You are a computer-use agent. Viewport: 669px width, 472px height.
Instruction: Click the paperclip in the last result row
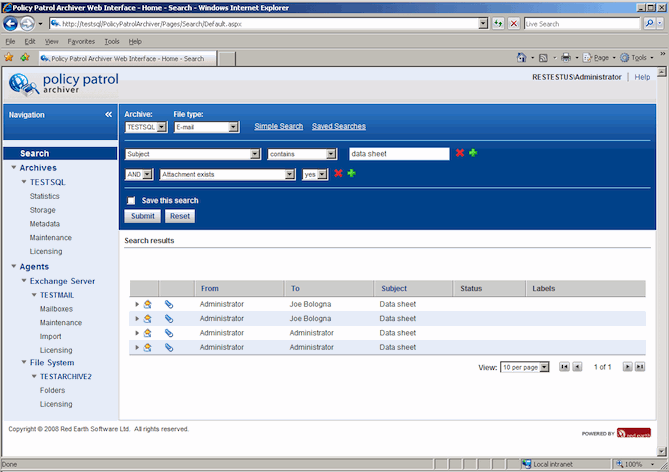point(169,347)
